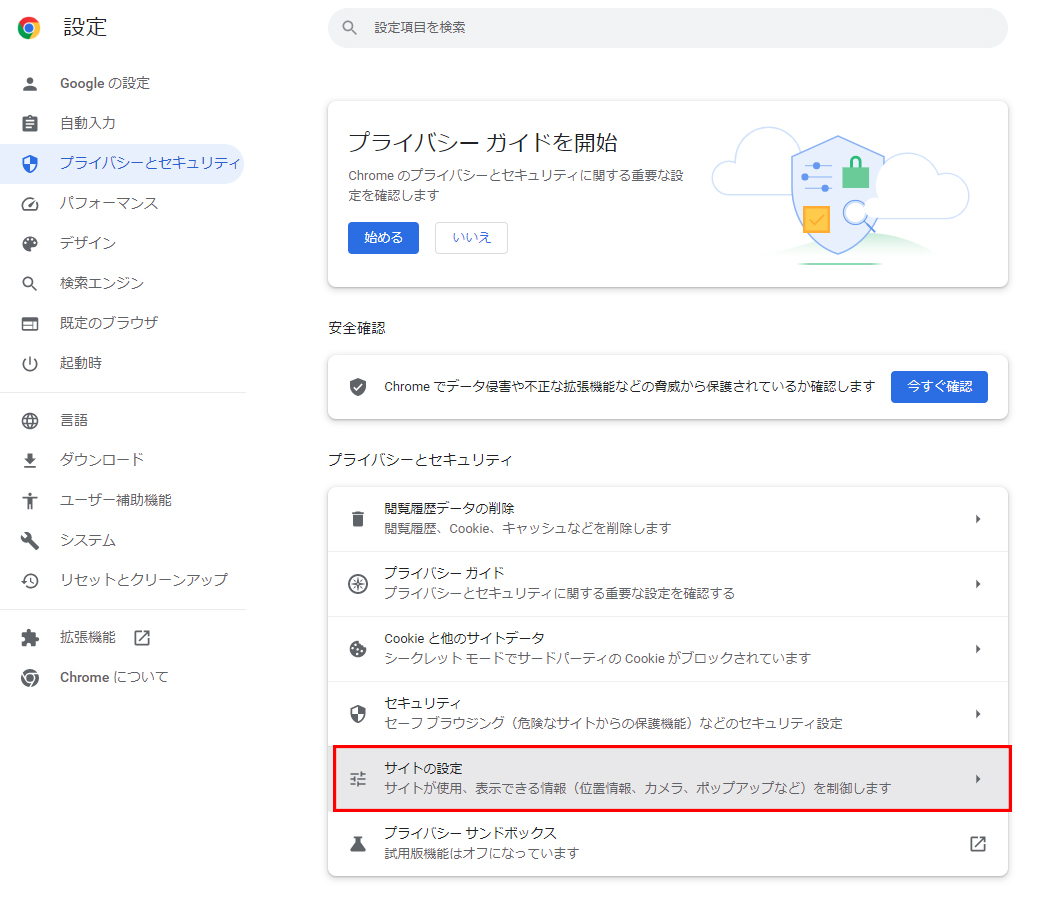Viewport: 1050px width, 900px height.
Task: Open the external link icon on プライバシー サンドボックス row
Action: click(x=978, y=844)
